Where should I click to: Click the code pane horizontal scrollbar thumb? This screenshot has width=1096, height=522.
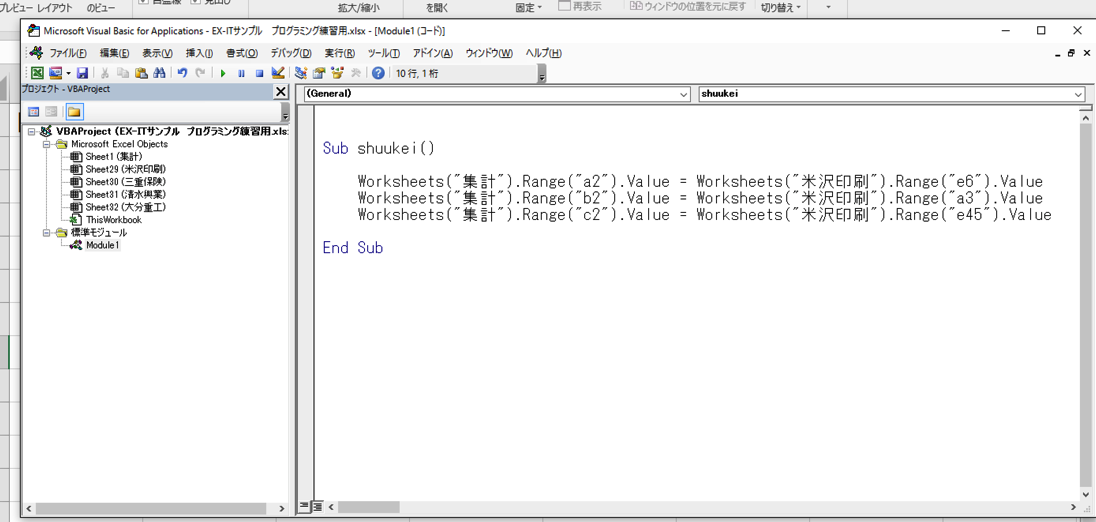click(369, 506)
